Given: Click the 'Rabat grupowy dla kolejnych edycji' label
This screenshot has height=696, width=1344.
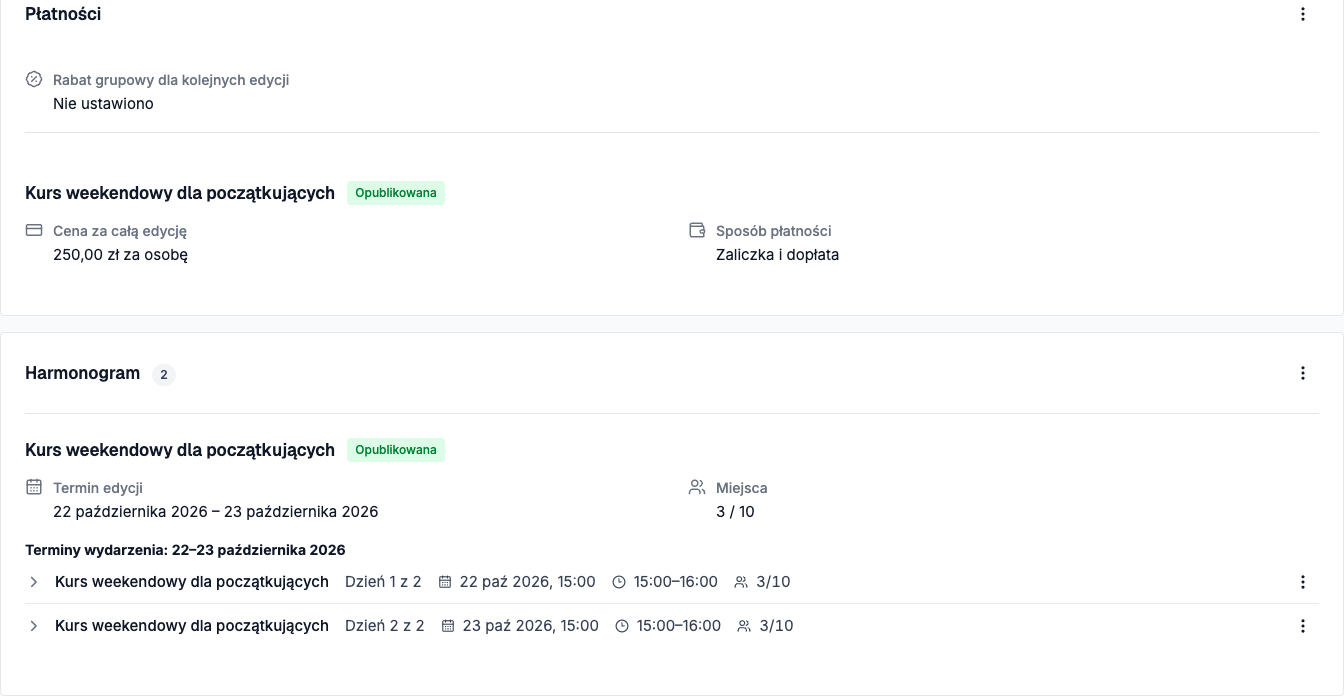Looking at the screenshot, I should point(171,79).
